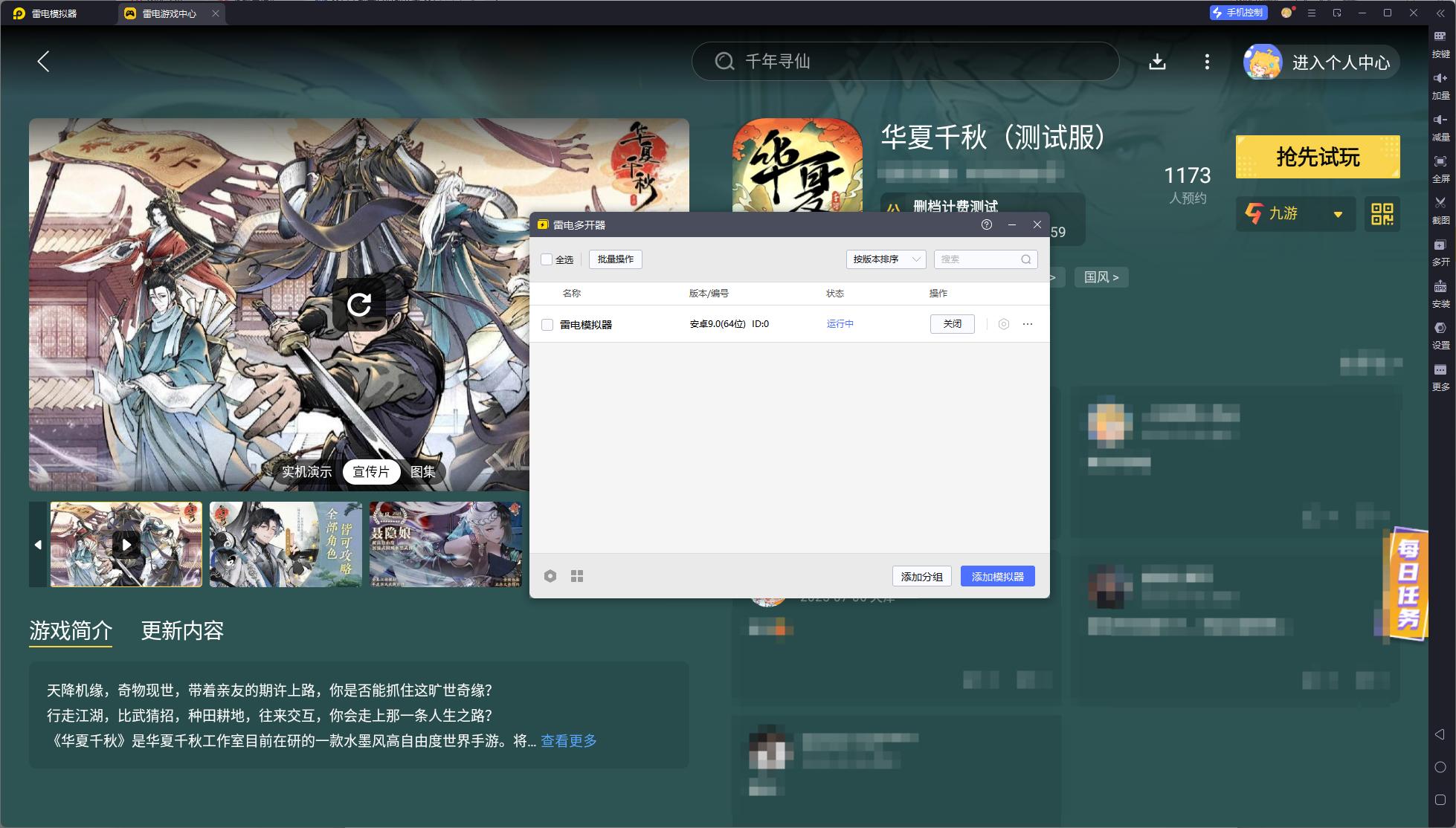This screenshot has width=1456, height=828.
Task: Open the hamburger menu in title bar
Action: pos(1312,13)
